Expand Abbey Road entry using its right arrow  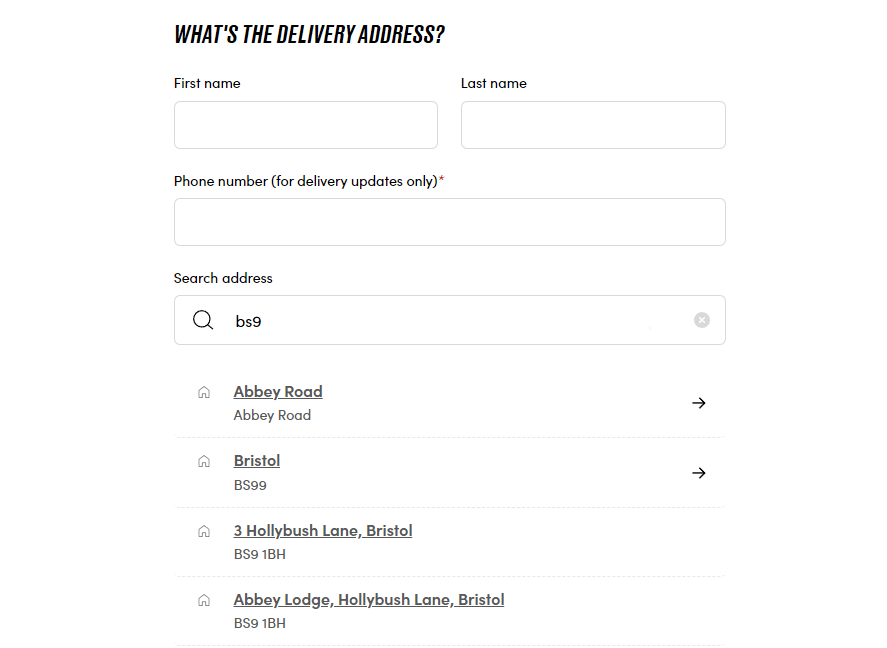coord(698,403)
